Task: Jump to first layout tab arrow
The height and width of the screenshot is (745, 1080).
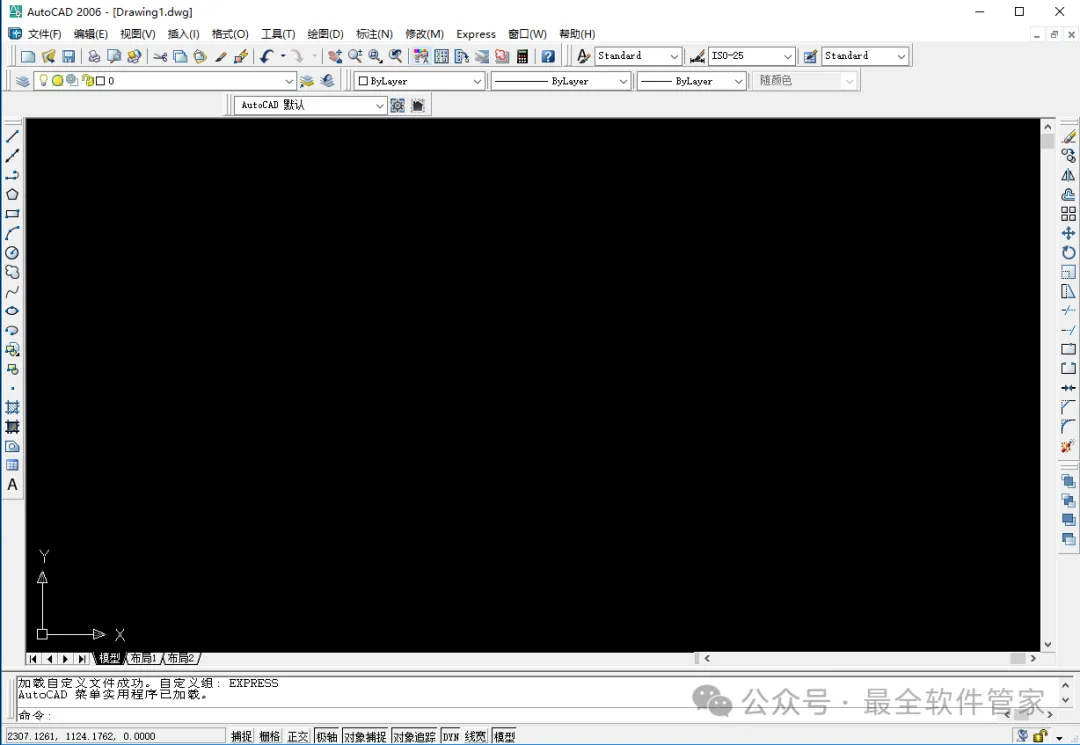Action: click(33, 659)
